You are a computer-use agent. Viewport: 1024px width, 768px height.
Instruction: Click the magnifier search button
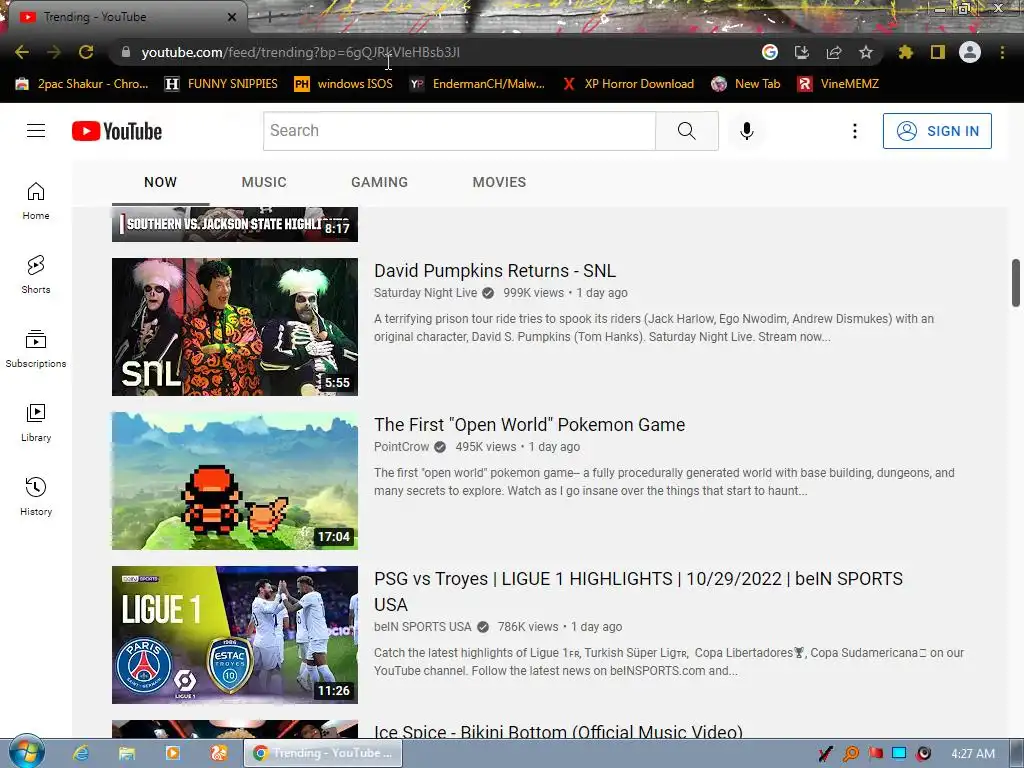(x=686, y=131)
